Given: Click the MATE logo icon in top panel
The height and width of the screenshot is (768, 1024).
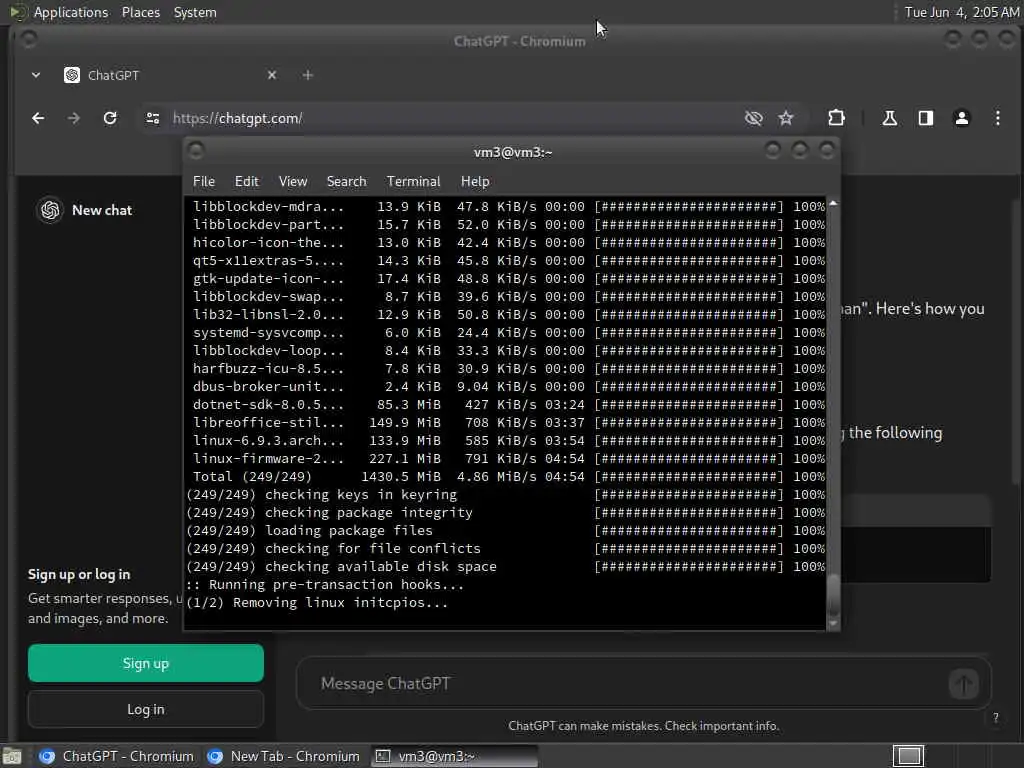Looking at the screenshot, I should pyautogui.click(x=16, y=12).
